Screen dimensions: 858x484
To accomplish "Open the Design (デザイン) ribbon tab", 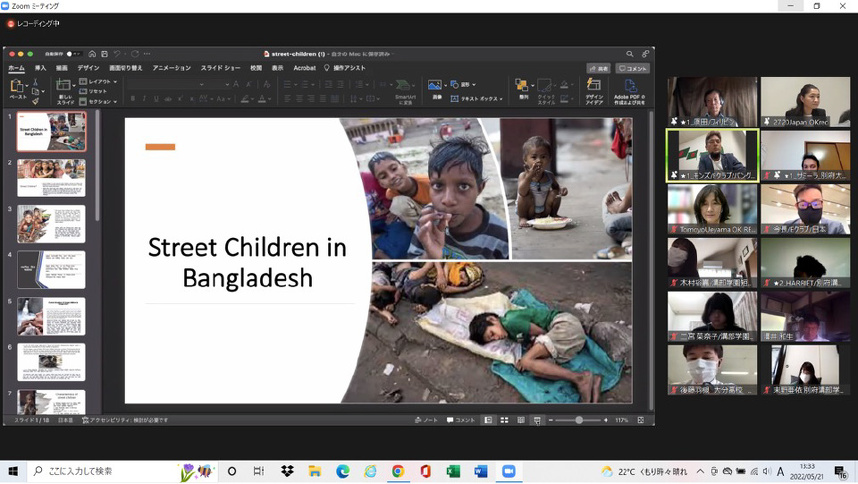I will tap(88, 68).
